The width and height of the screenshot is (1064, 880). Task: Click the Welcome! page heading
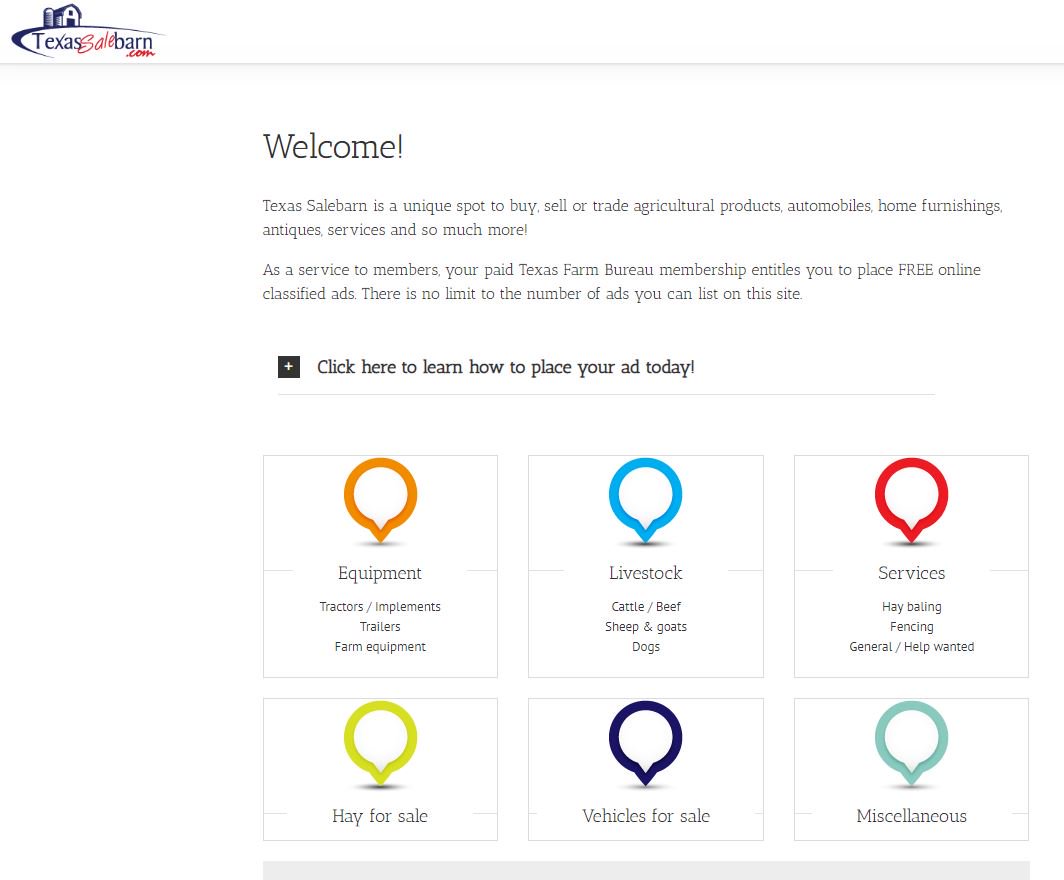point(333,147)
